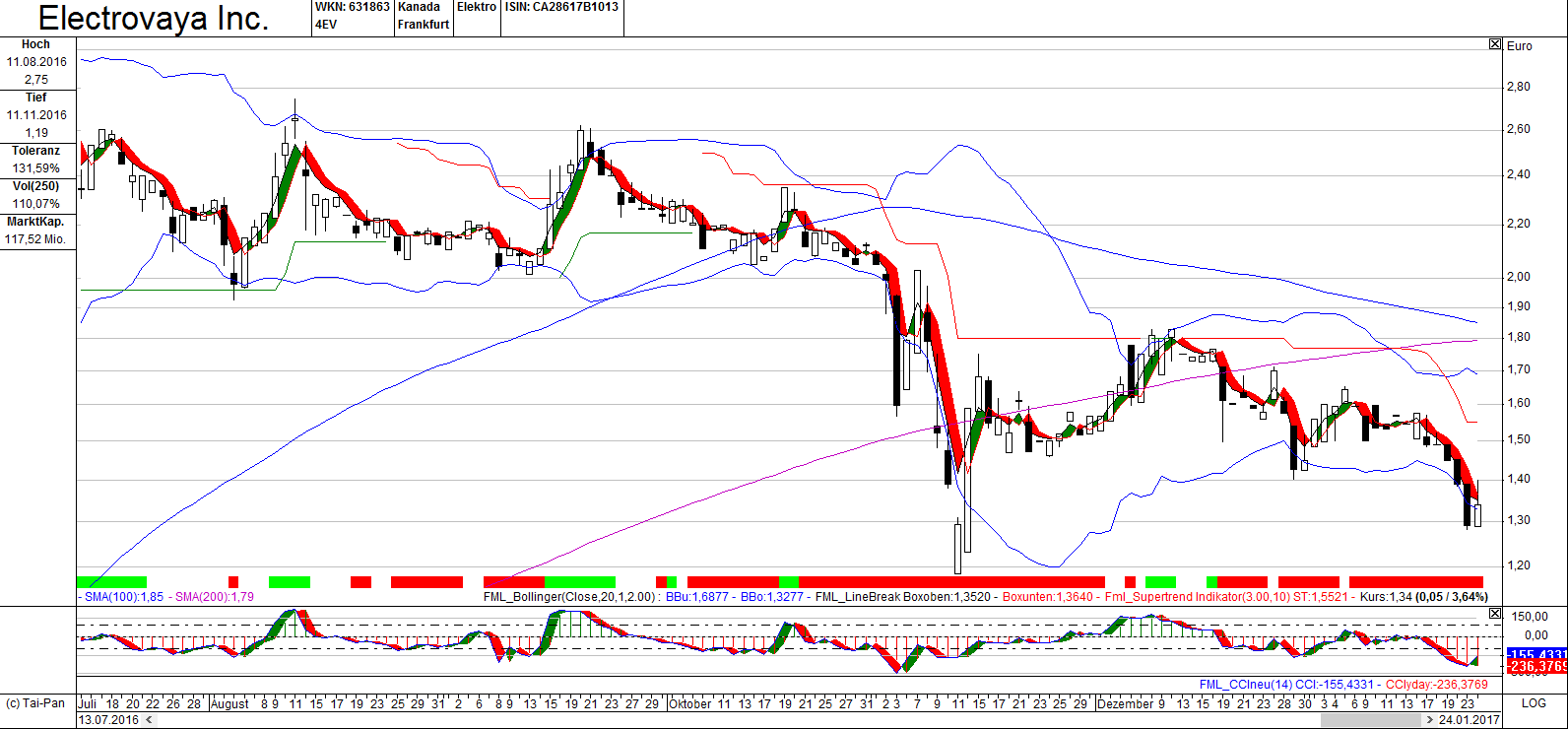Click the 4EV ticker symbol

pos(326,25)
